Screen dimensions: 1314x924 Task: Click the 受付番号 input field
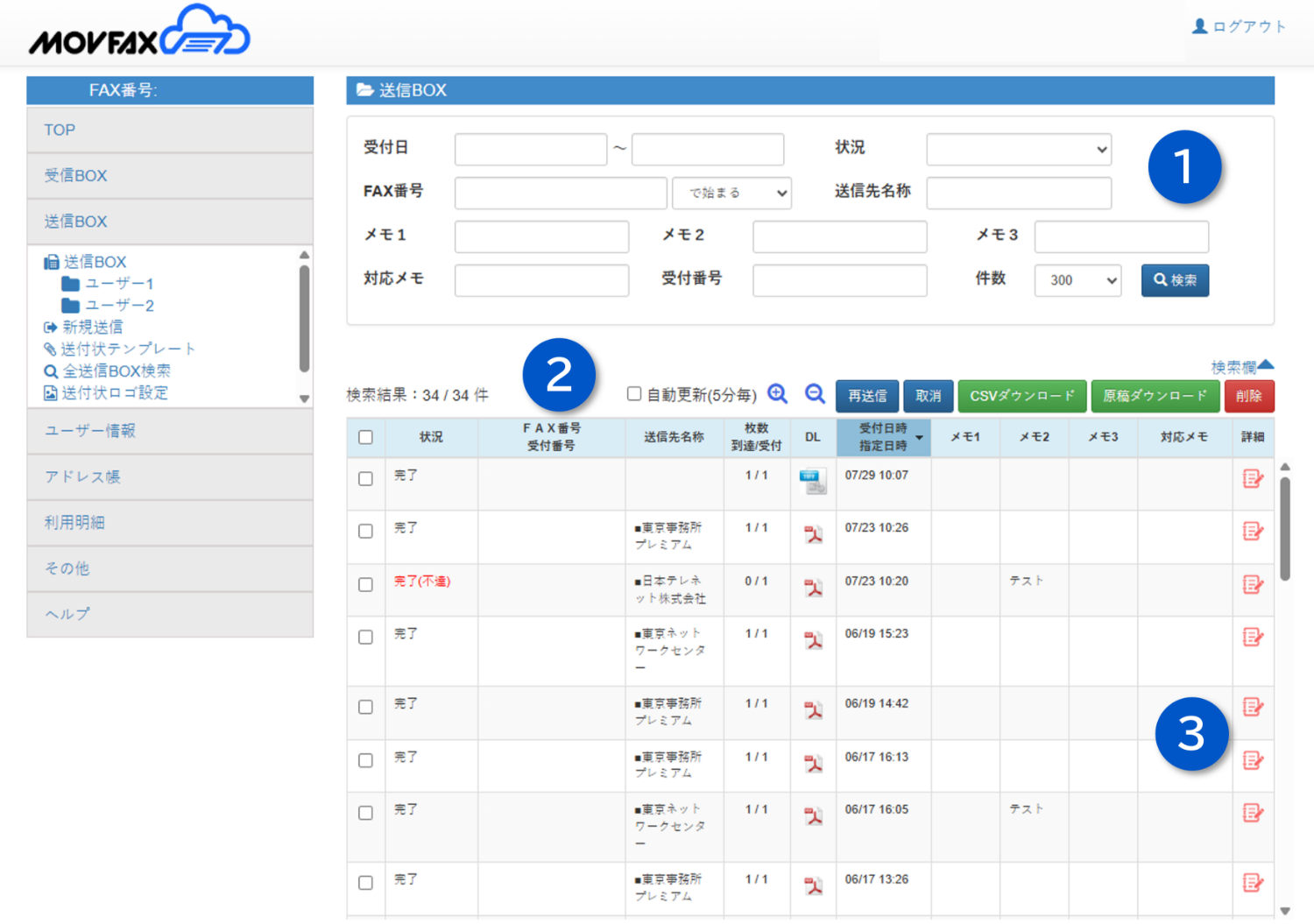pos(839,280)
